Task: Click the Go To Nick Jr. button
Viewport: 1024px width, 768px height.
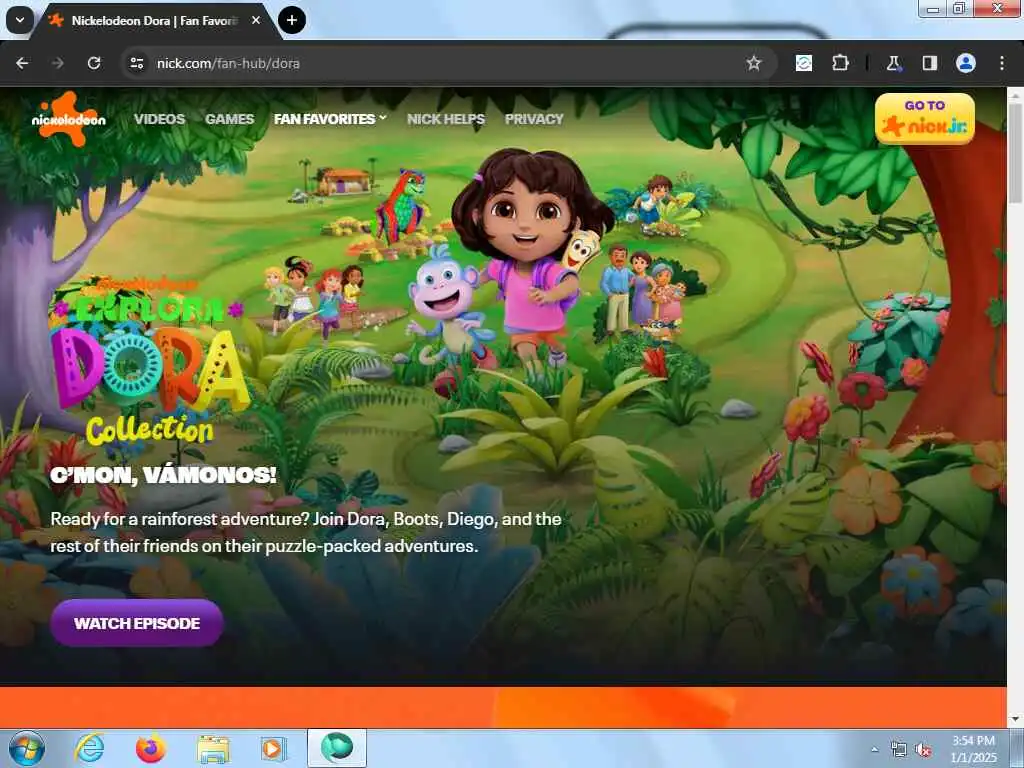Action: 925,119
